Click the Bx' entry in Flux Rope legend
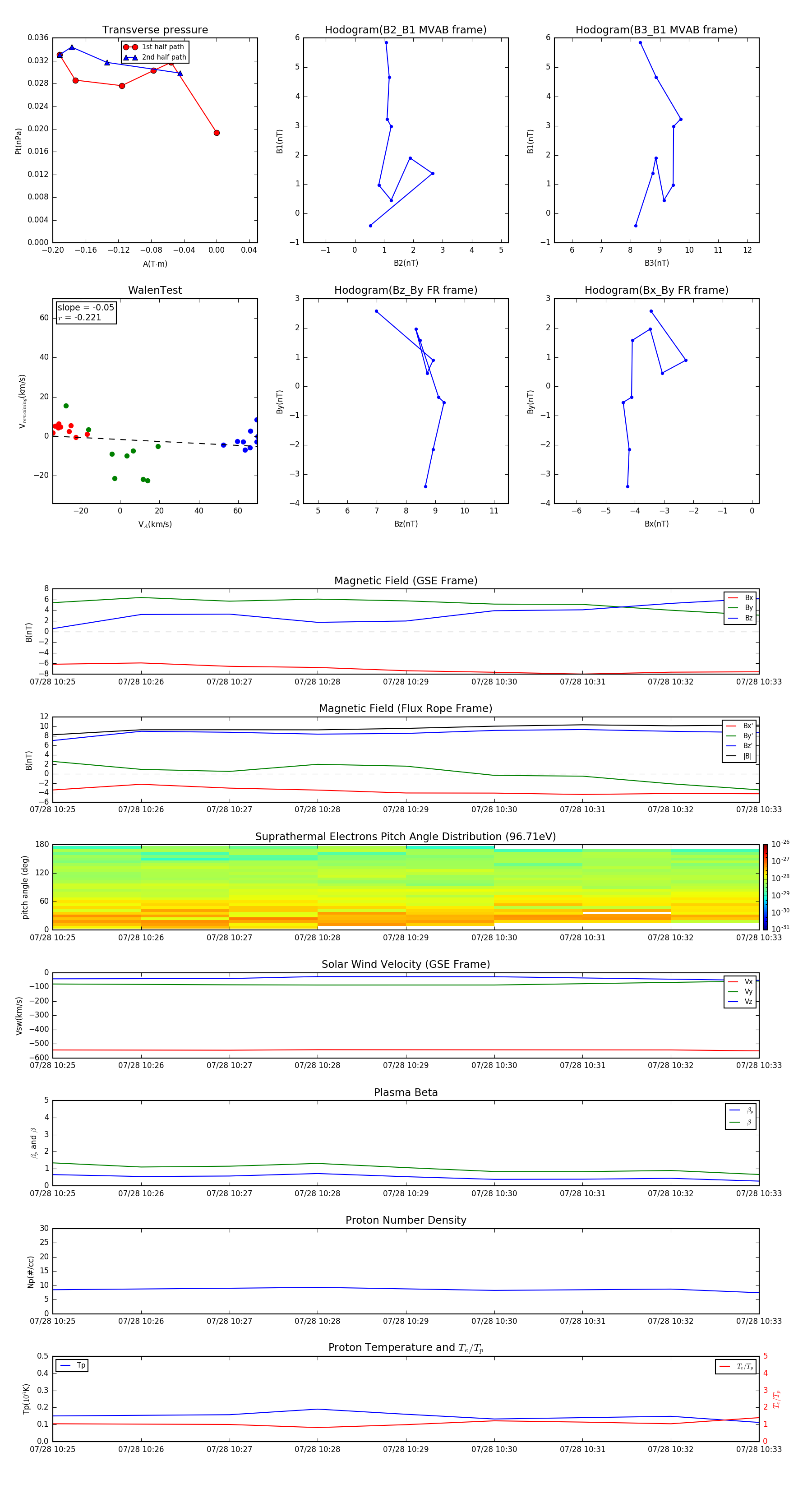 [739, 726]
